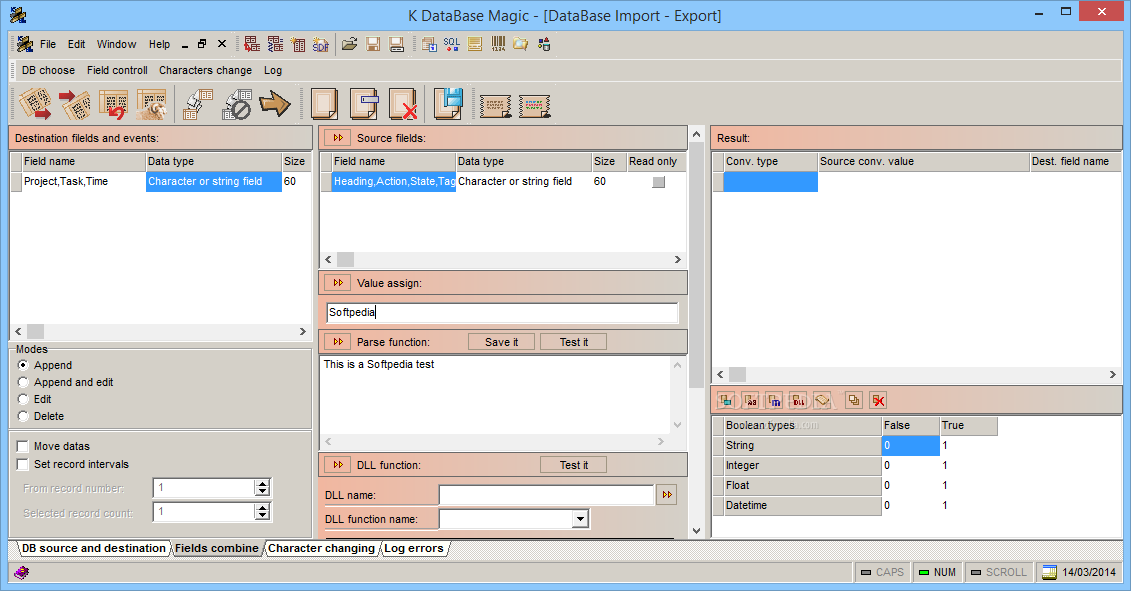
Task: Click the table export with right arrow icon
Action: [35, 105]
